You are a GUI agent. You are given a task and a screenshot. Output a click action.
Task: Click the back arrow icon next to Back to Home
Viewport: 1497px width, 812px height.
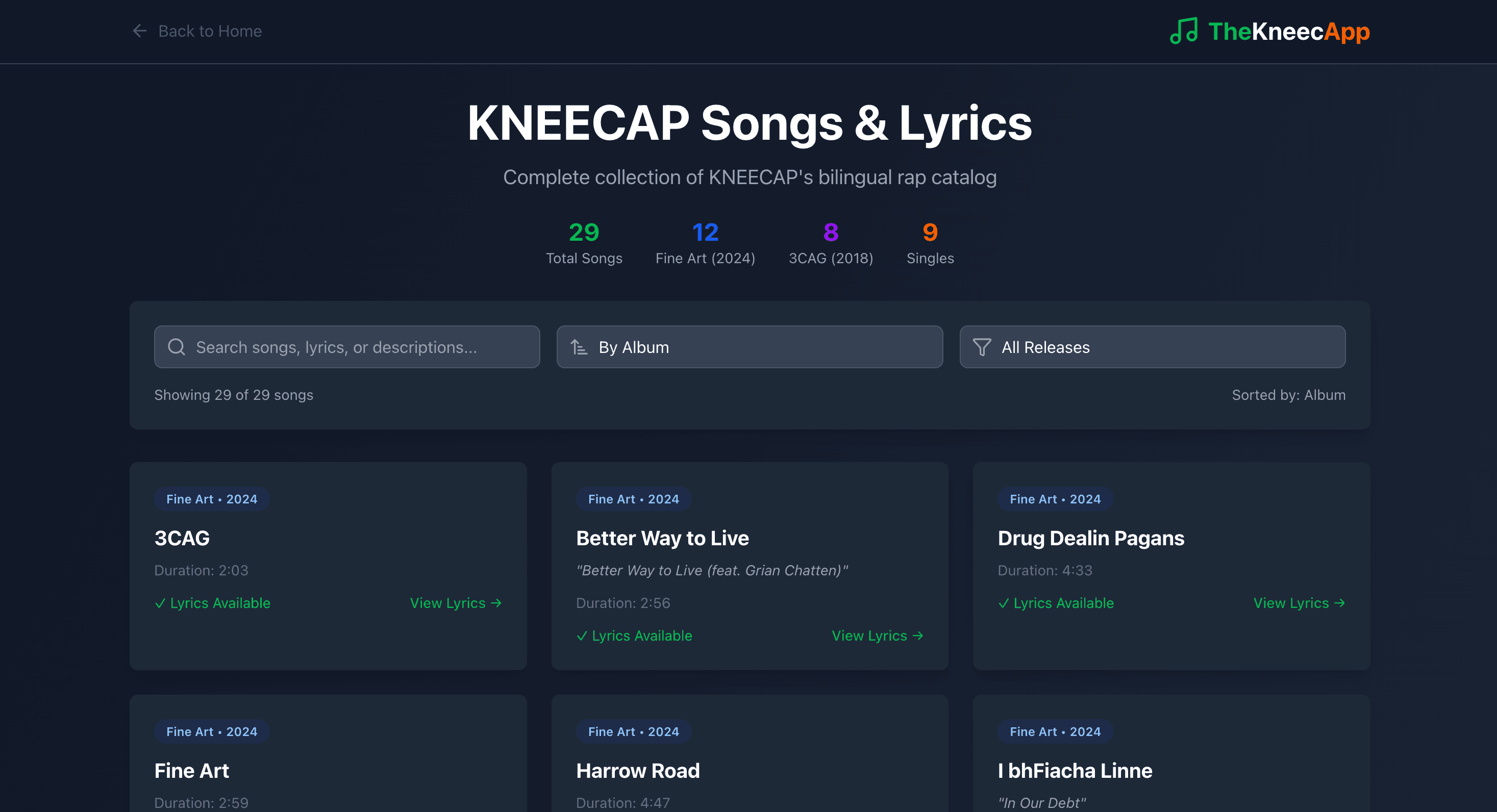(139, 31)
